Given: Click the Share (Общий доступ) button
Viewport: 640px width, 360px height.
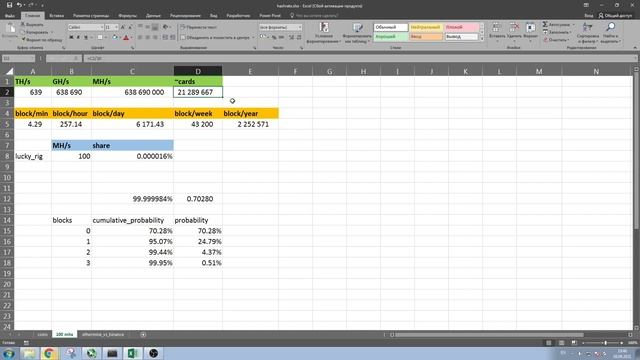Looking at the screenshot, I should pyautogui.click(x=615, y=16).
